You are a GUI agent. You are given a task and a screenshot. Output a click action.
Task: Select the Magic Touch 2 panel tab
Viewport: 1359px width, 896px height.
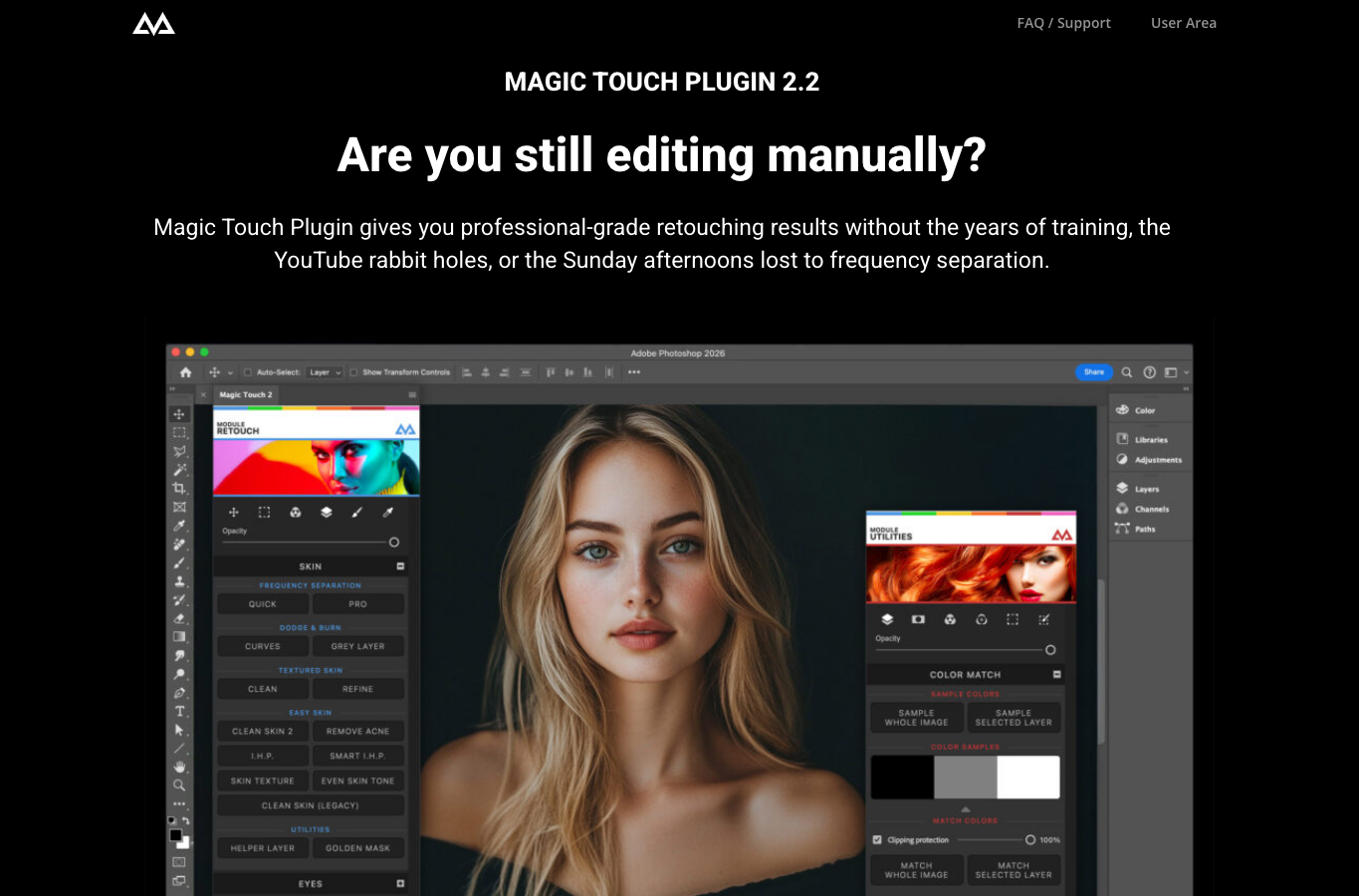coord(245,395)
